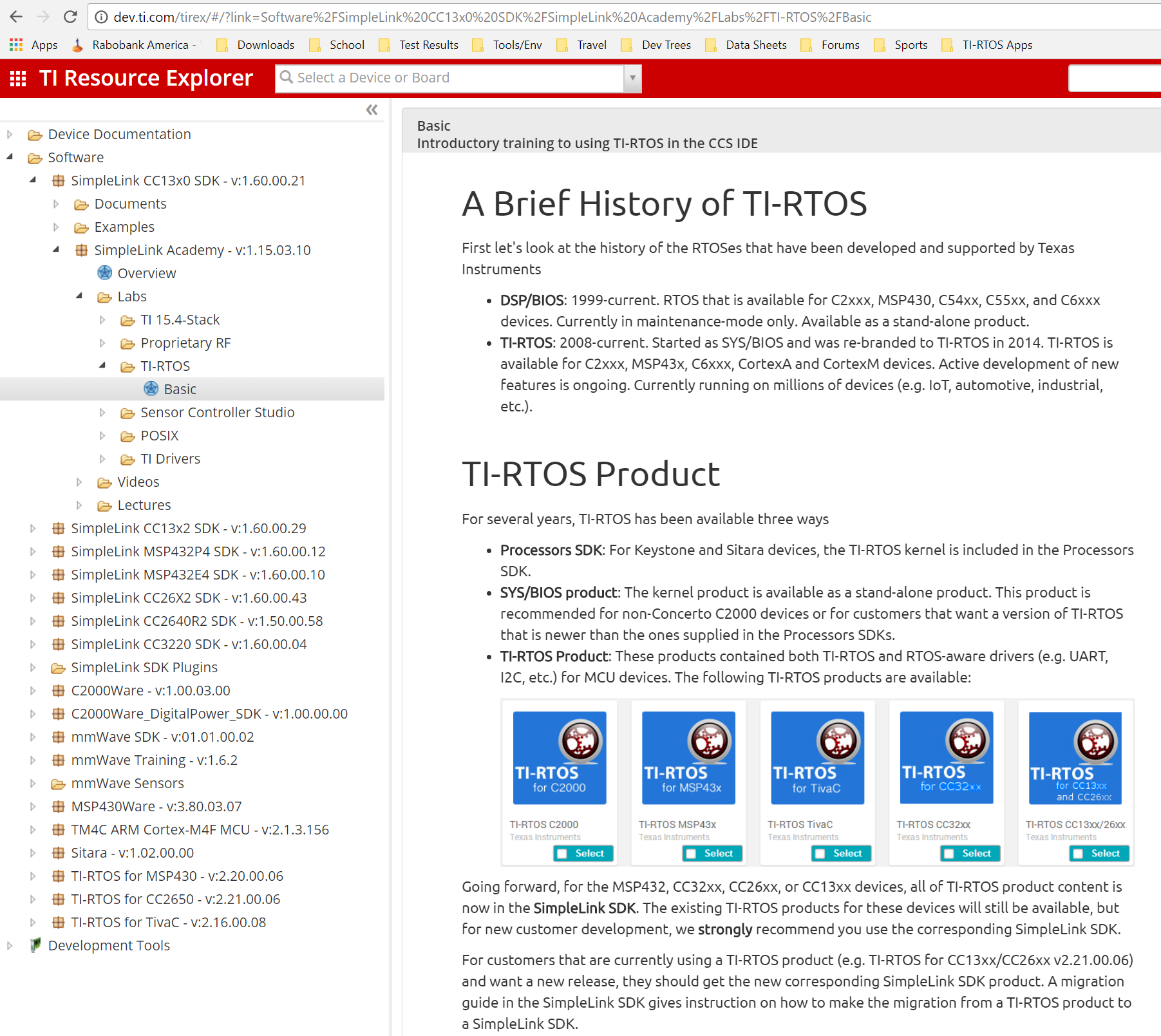Click the TI-RTOS folder icon
The image size is (1161, 1036).
click(x=127, y=366)
